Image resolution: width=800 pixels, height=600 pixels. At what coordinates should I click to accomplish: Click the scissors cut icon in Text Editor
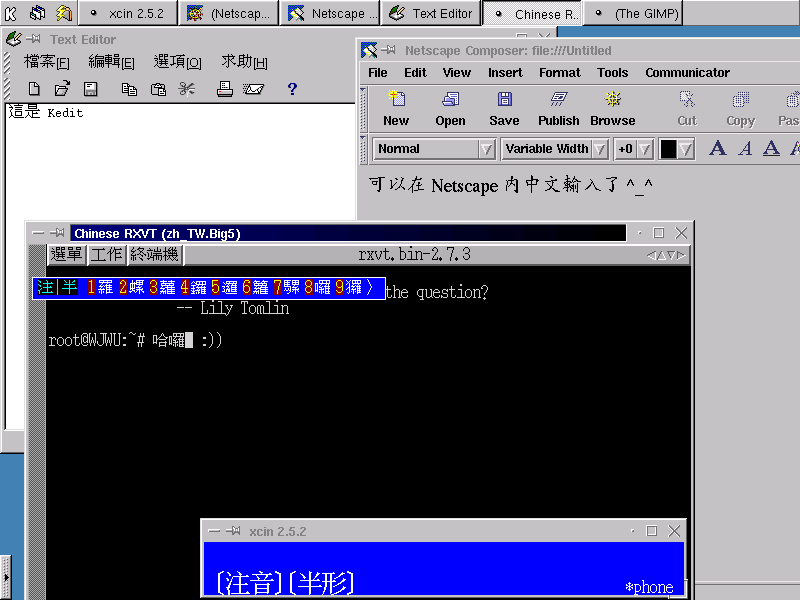tap(186, 89)
